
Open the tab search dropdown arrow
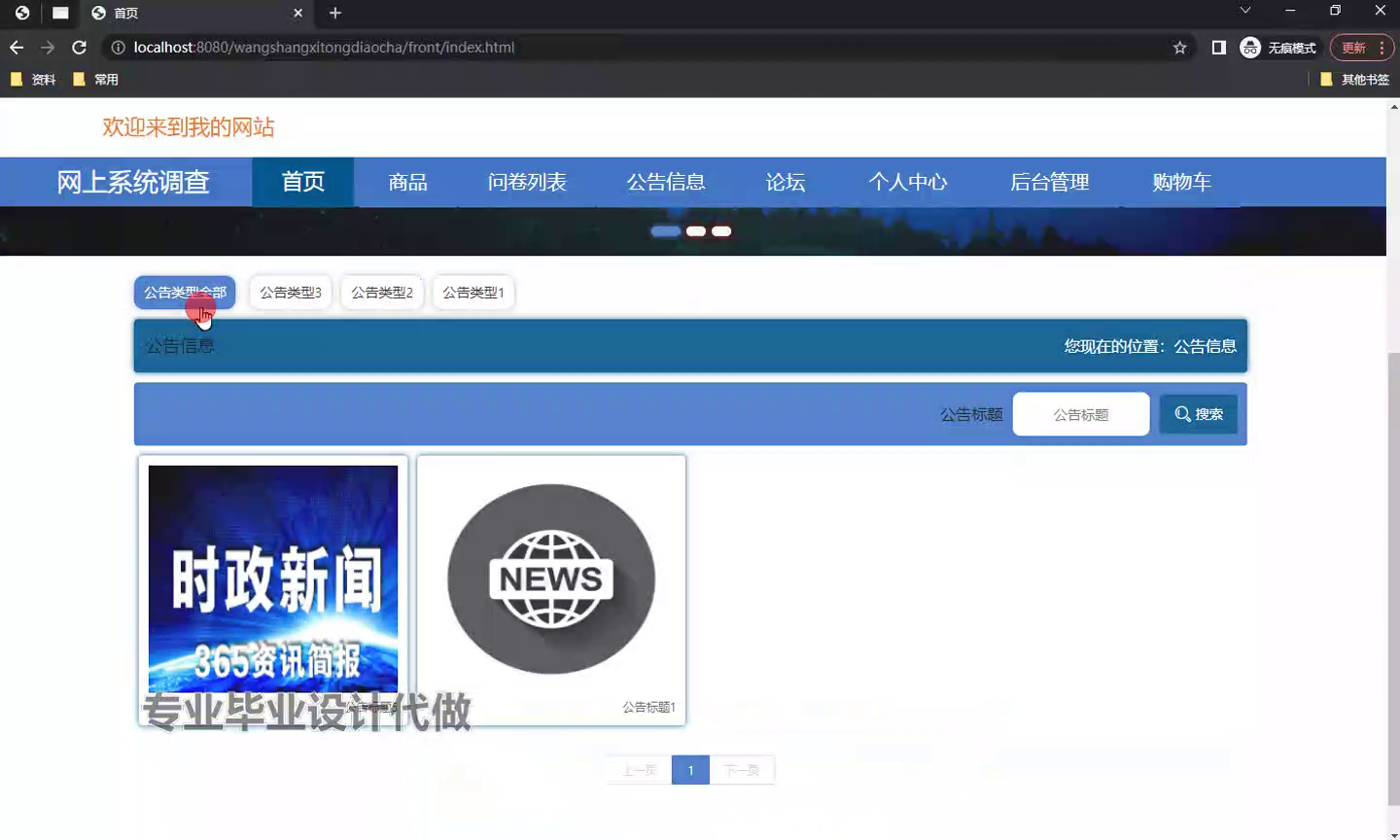pyautogui.click(x=1244, y=11)
